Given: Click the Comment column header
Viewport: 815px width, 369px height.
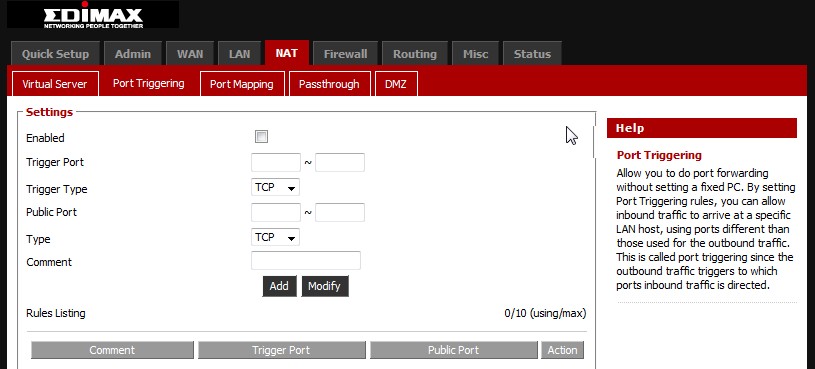Looking at the screenshot, I should coord(112,350).
